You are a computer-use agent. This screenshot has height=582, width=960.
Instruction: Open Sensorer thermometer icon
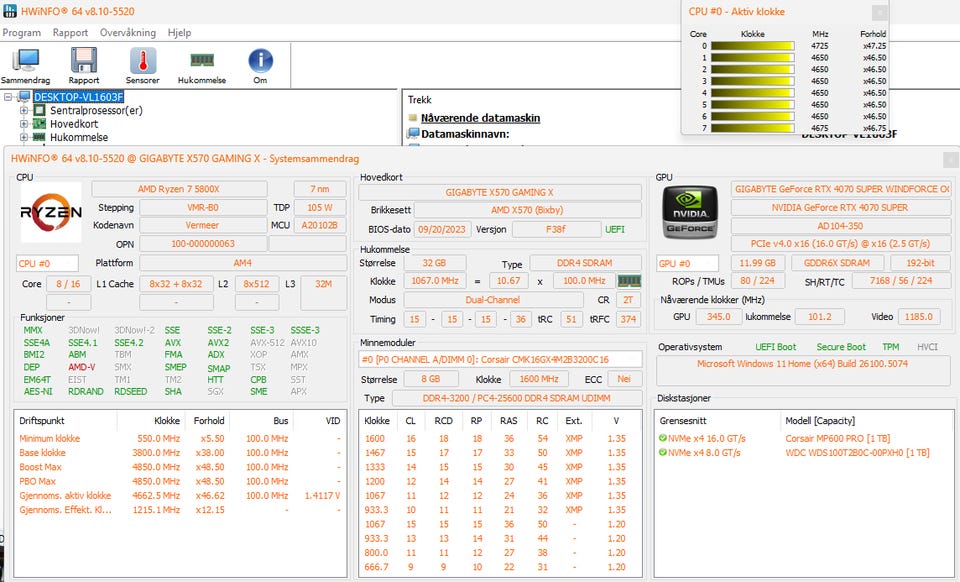(142, 65)
